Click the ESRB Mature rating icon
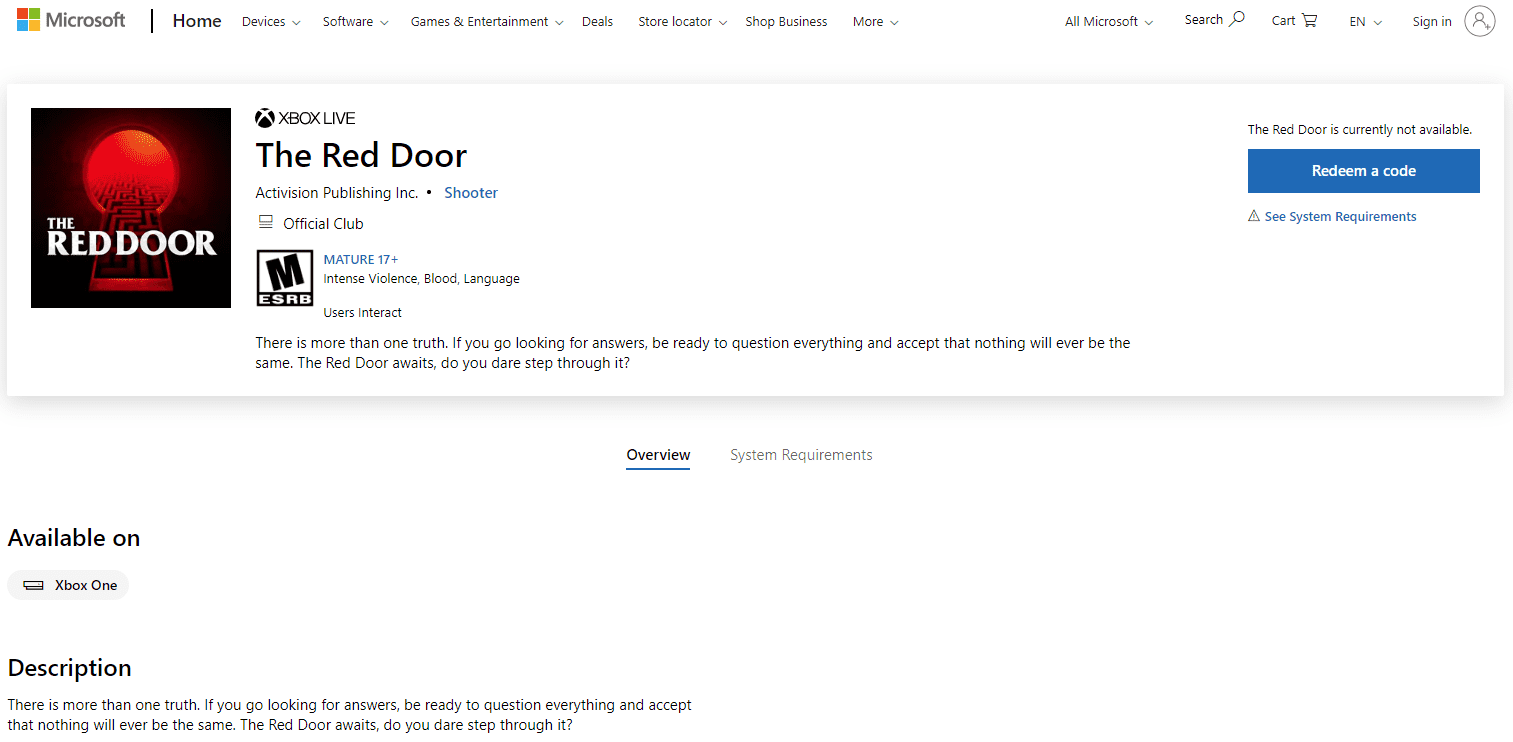This screenshot has height=742, width=1513. [285, 277]
